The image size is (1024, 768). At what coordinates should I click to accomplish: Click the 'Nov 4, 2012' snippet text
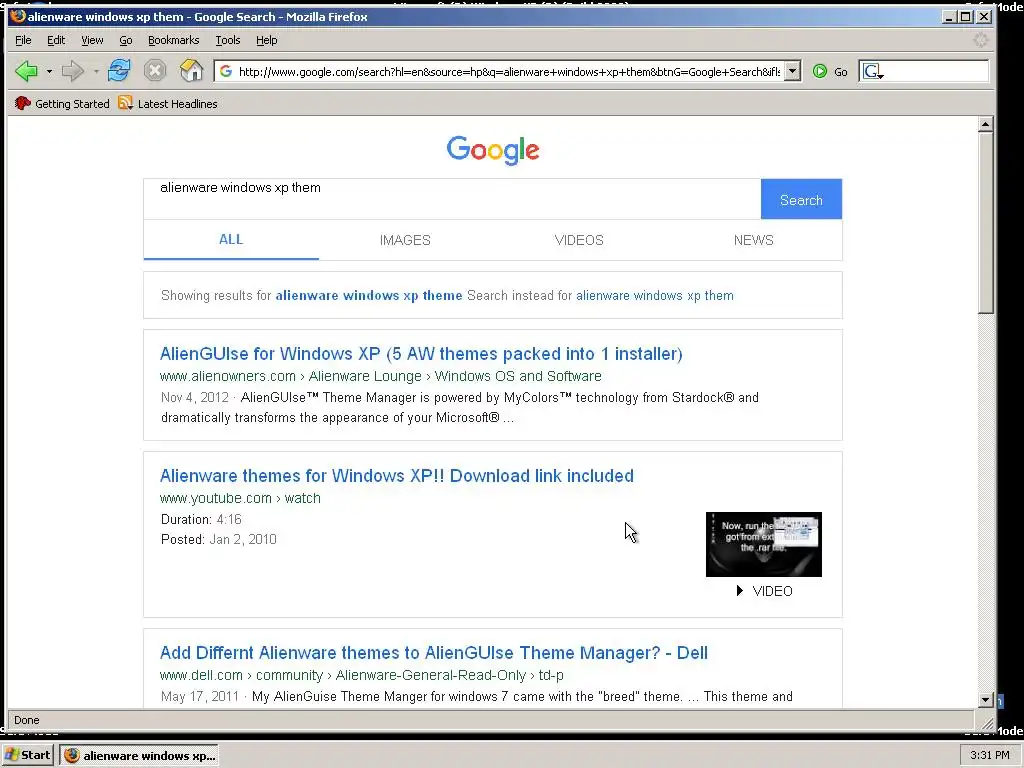click(x=195, y=397)
